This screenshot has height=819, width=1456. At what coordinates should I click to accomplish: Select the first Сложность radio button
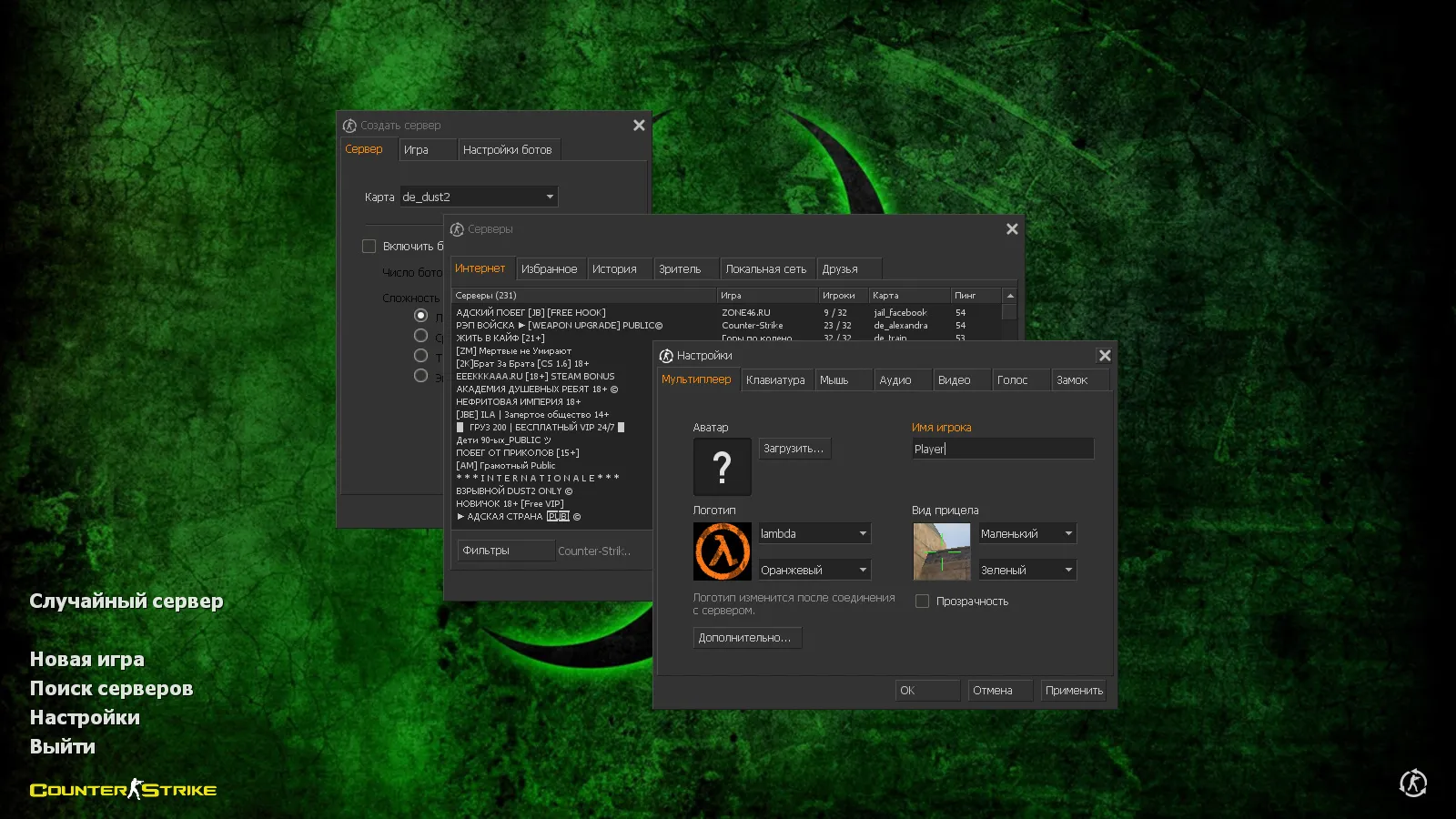[x=420, y=316]
